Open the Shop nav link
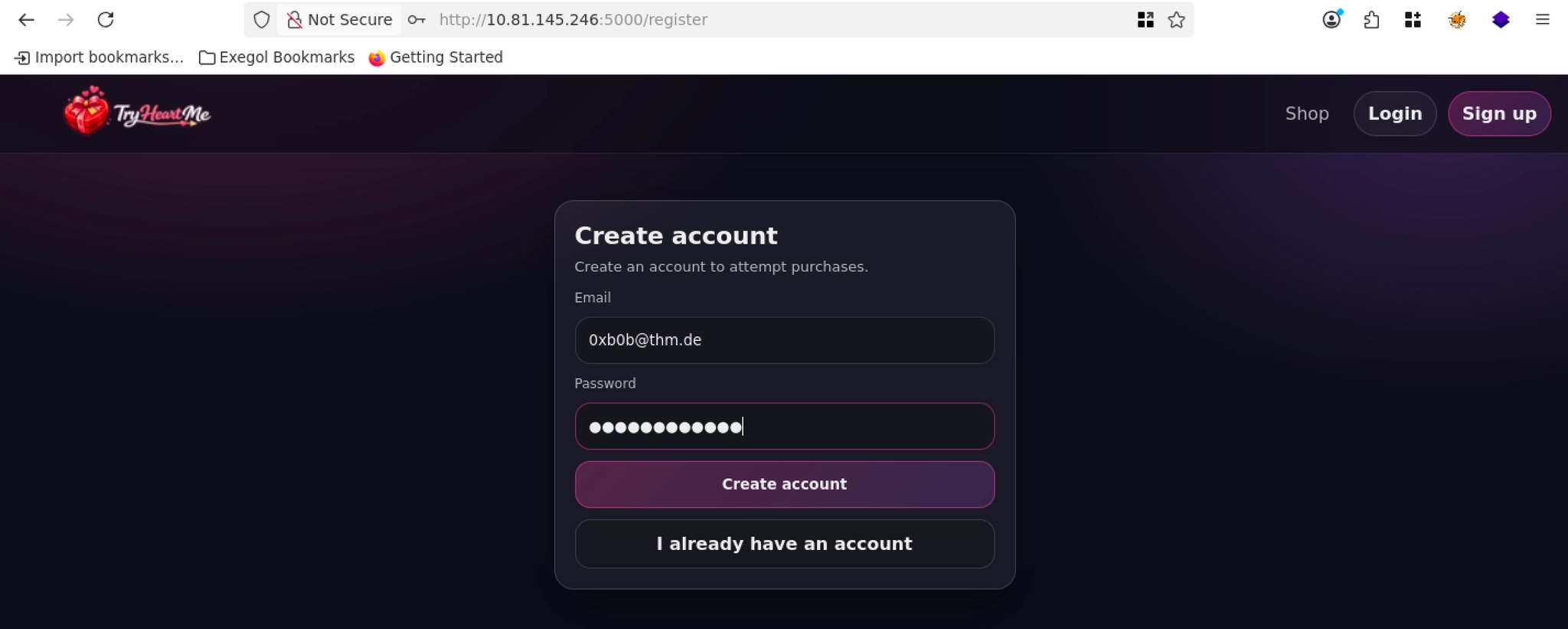The width and height of the screenshot is (1568, 629). 1307,113
